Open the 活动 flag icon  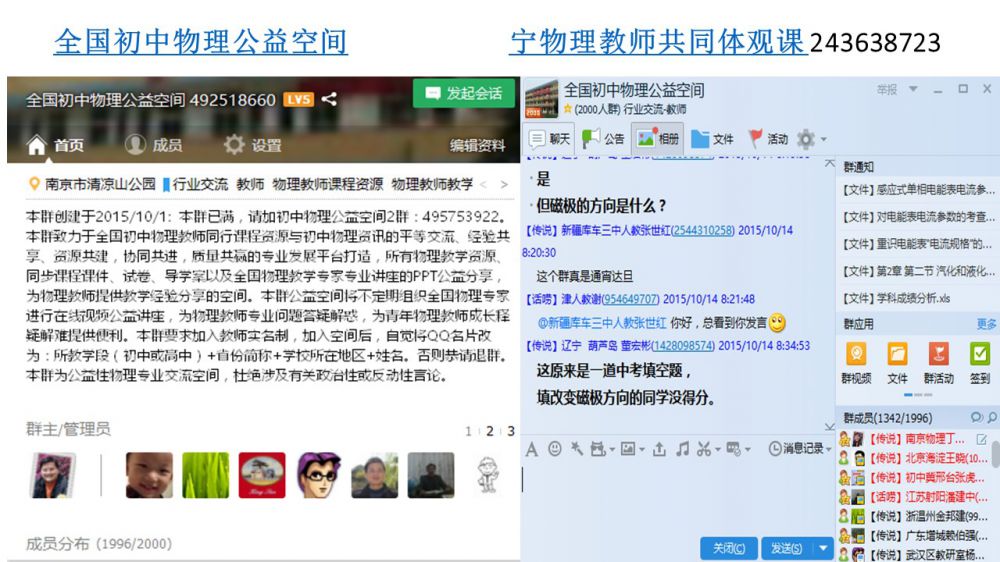coord(767,139)
